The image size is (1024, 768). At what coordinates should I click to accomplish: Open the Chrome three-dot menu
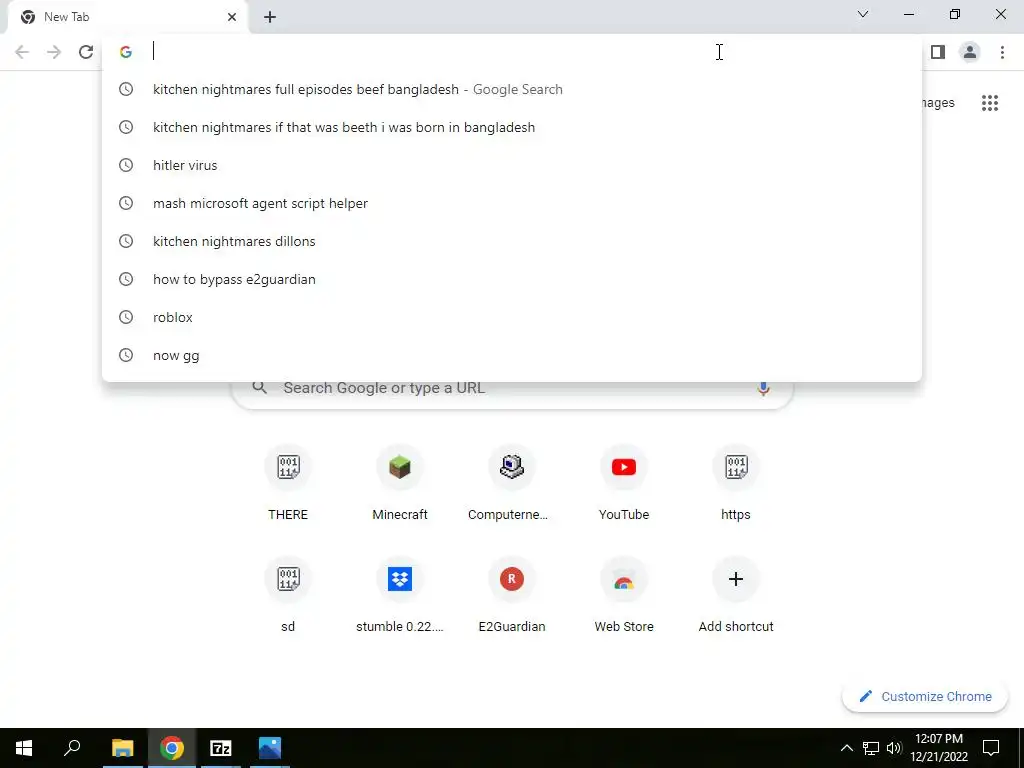click(x=1002, y=52)
